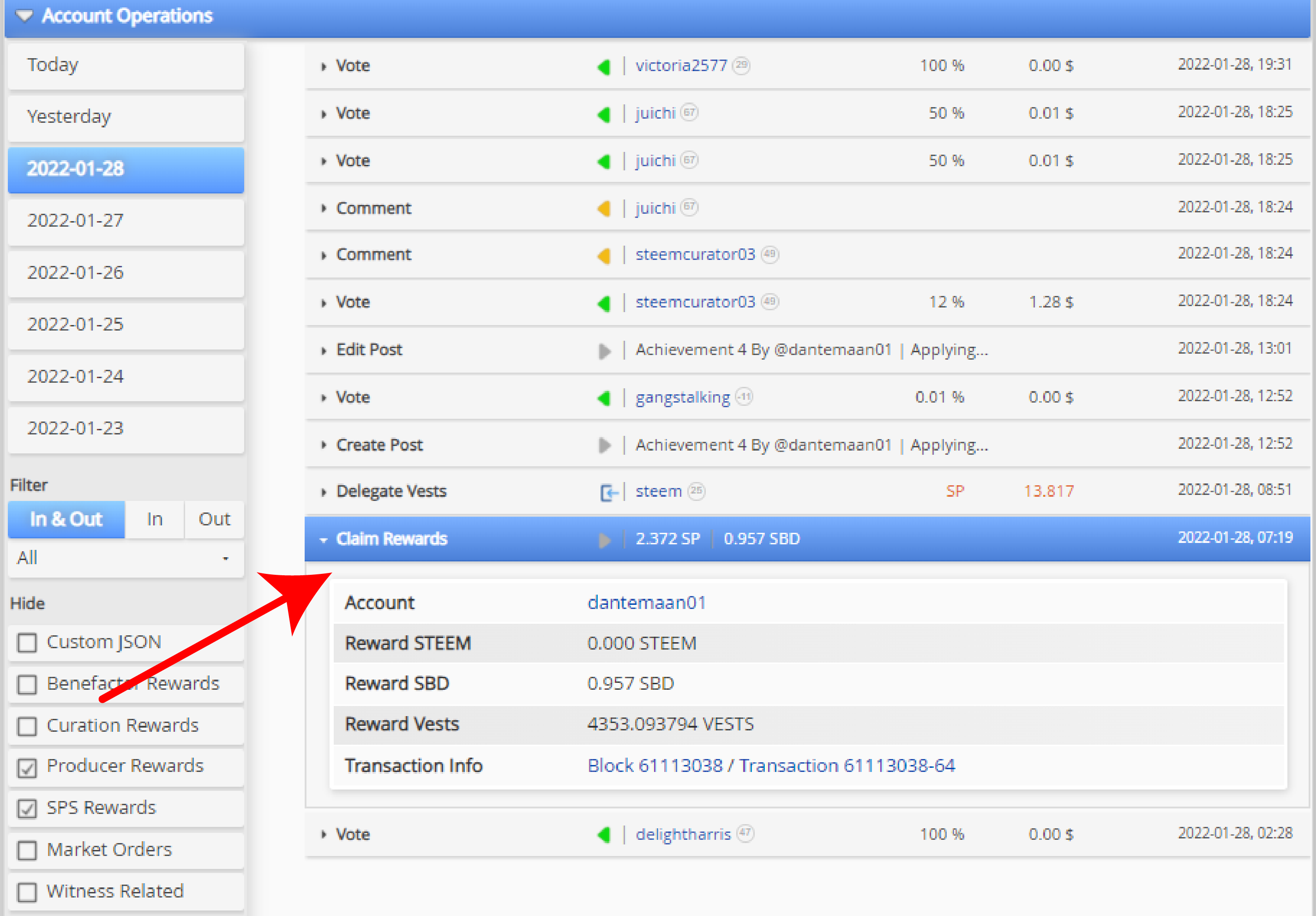Open the All operation type dropdown

click(x=126, y=558)
